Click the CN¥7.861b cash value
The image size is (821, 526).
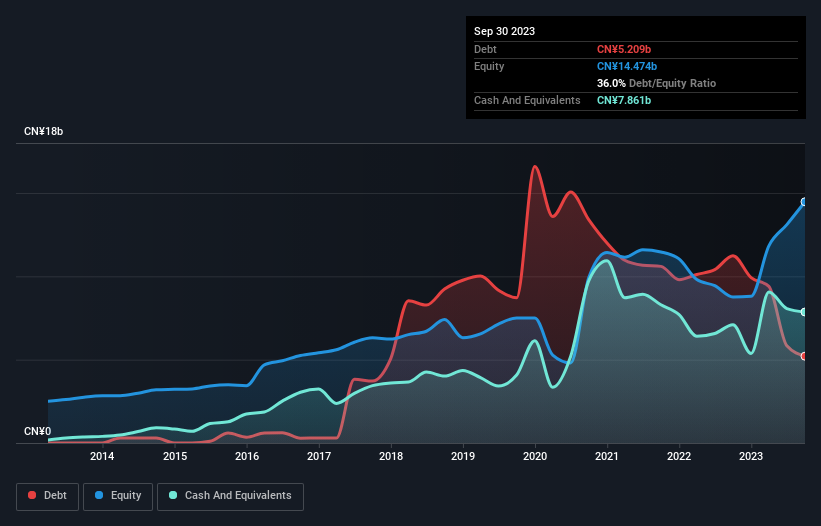pyautogui.click(x=624, y=100)
